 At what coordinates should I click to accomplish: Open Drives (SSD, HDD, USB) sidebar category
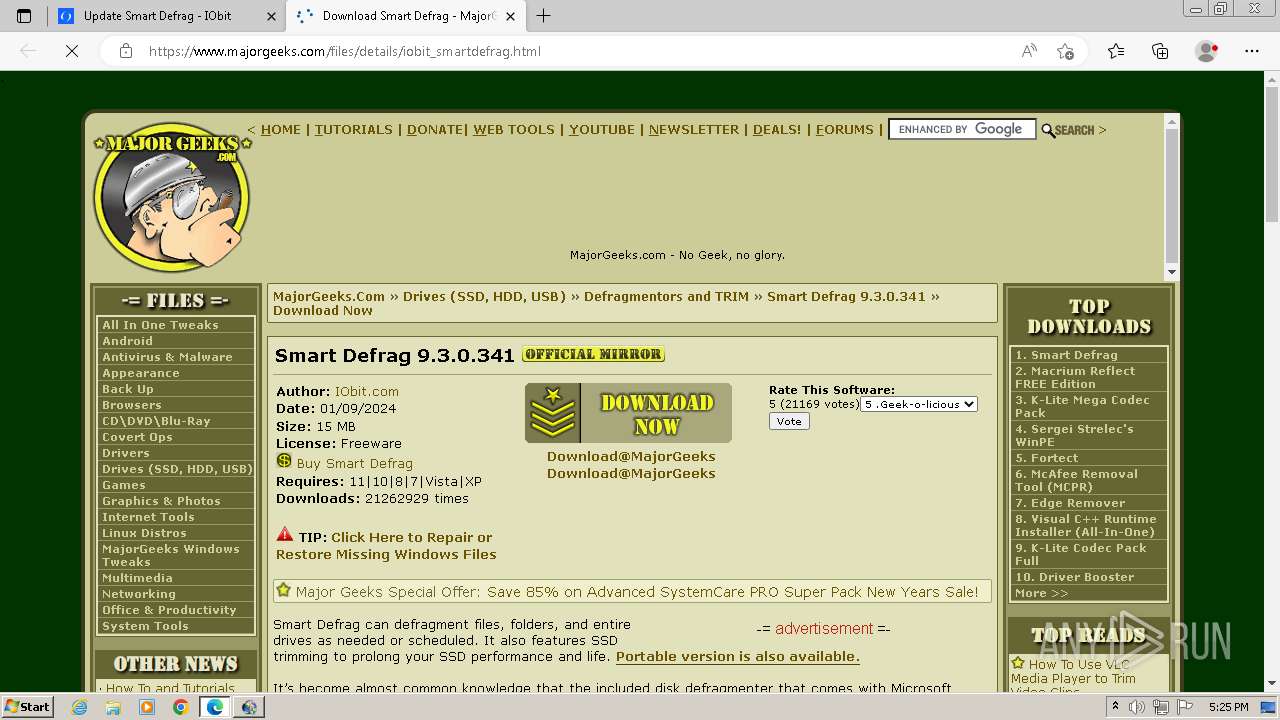(176, 469)
